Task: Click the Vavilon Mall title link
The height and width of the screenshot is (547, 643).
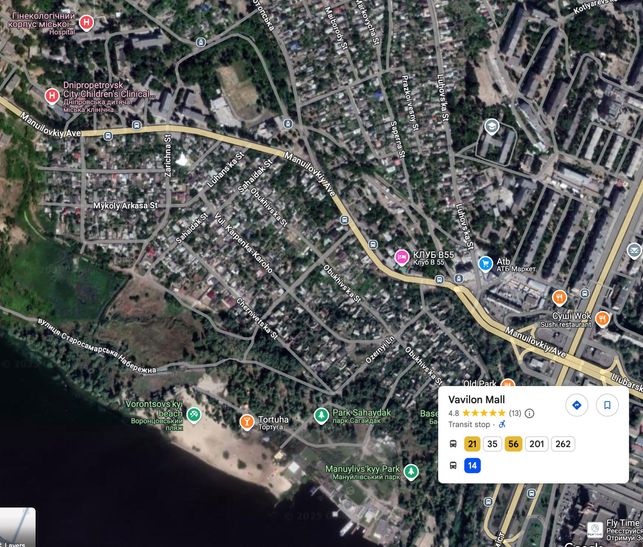Action: (x=476, y=399)
